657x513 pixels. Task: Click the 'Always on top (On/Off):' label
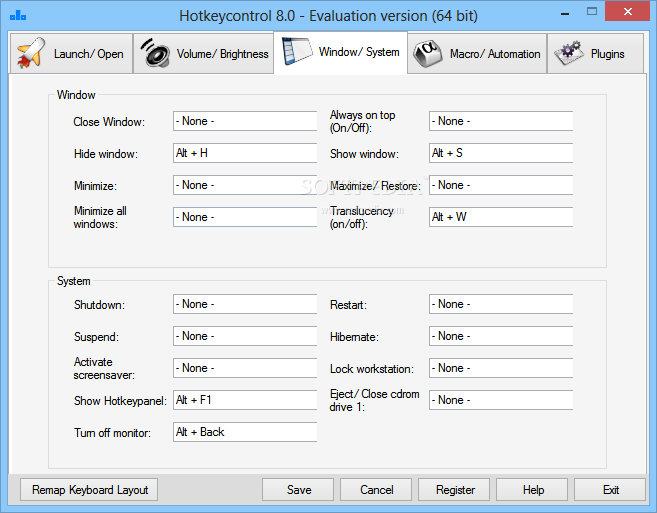click(x=362, y=121)
